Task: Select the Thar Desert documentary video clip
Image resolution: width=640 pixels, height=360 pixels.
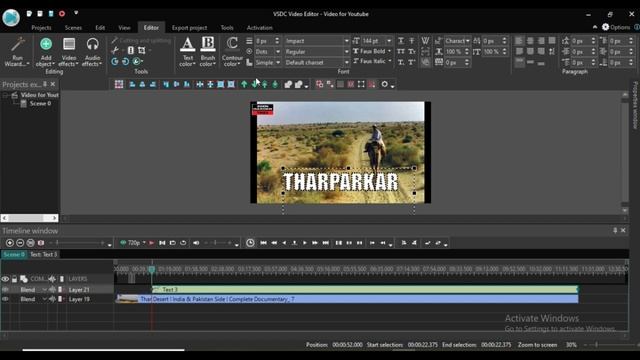Action: (x=347, y=299)
